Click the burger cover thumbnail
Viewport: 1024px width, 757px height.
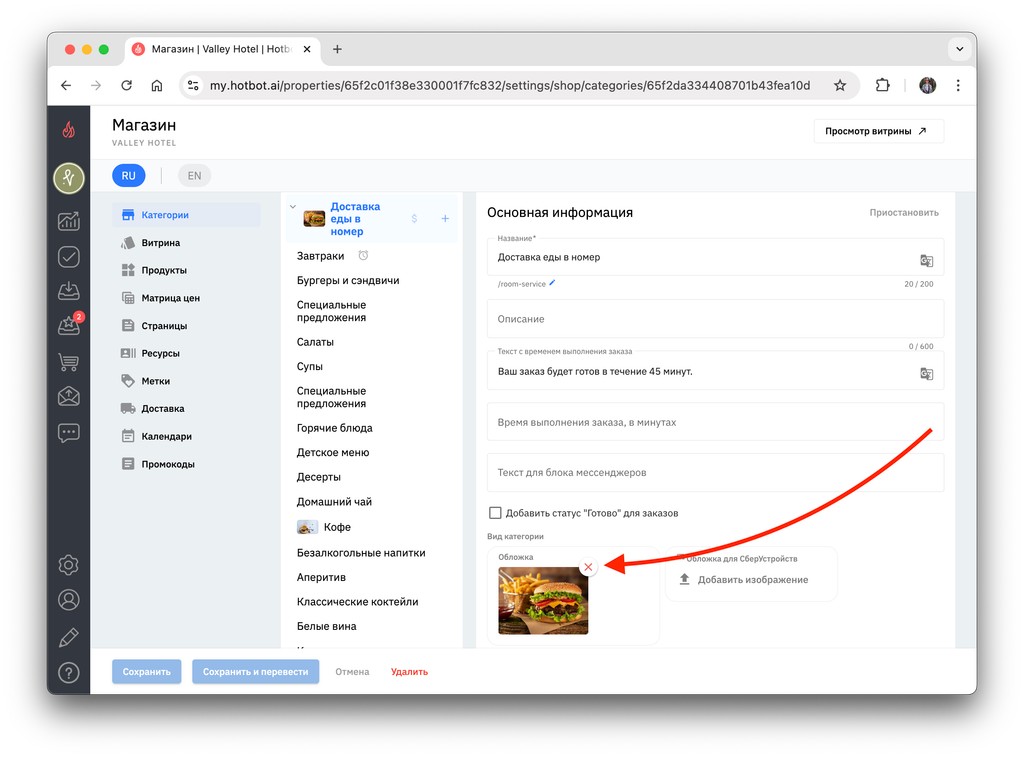coord(543,601)
